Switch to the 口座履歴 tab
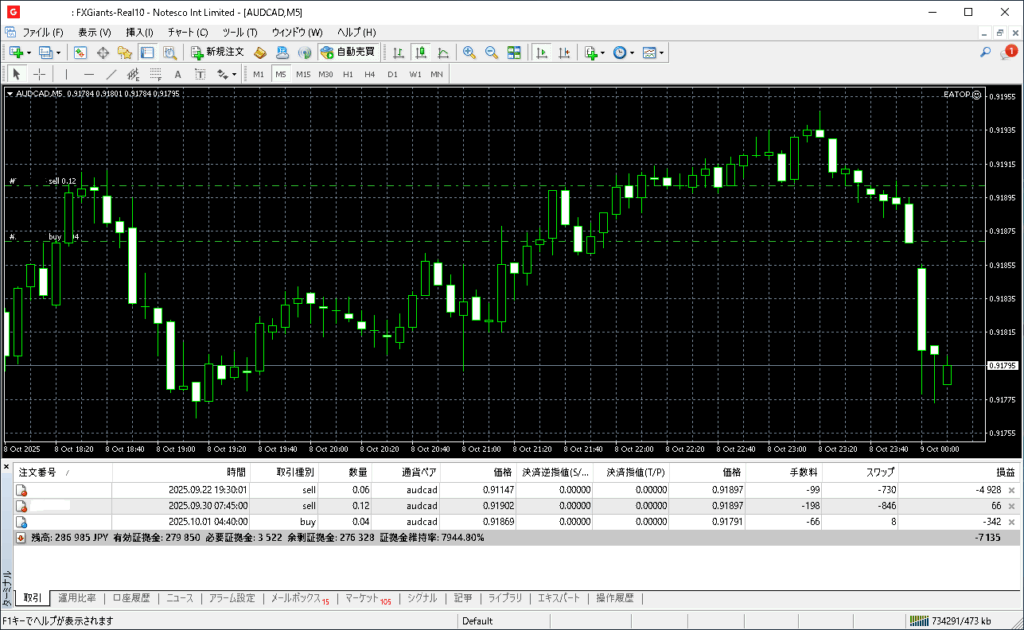 tap(131, 598)
